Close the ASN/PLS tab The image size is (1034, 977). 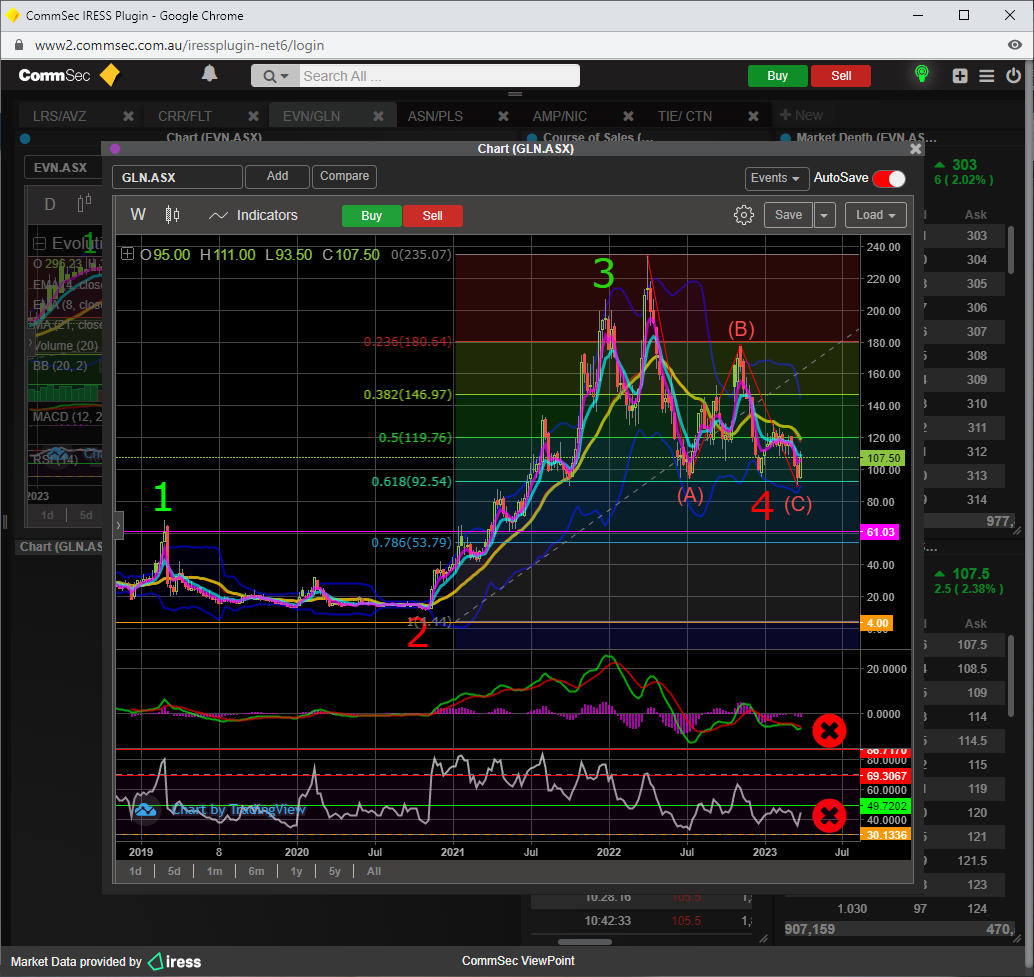pos(503,116)
